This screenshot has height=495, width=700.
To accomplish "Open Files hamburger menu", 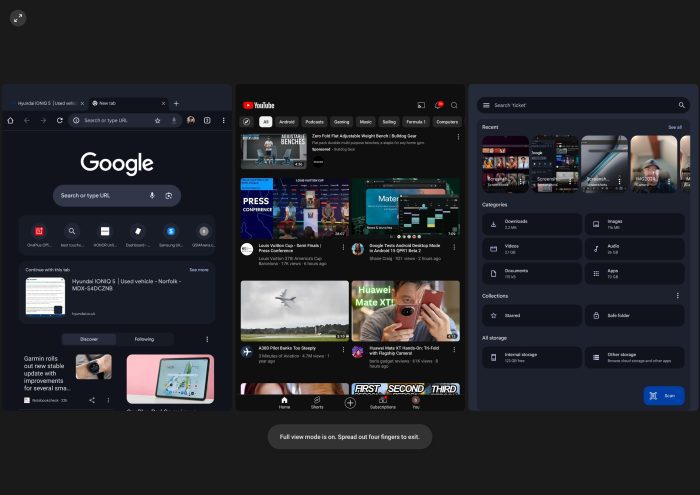I will tap(486, 105).
